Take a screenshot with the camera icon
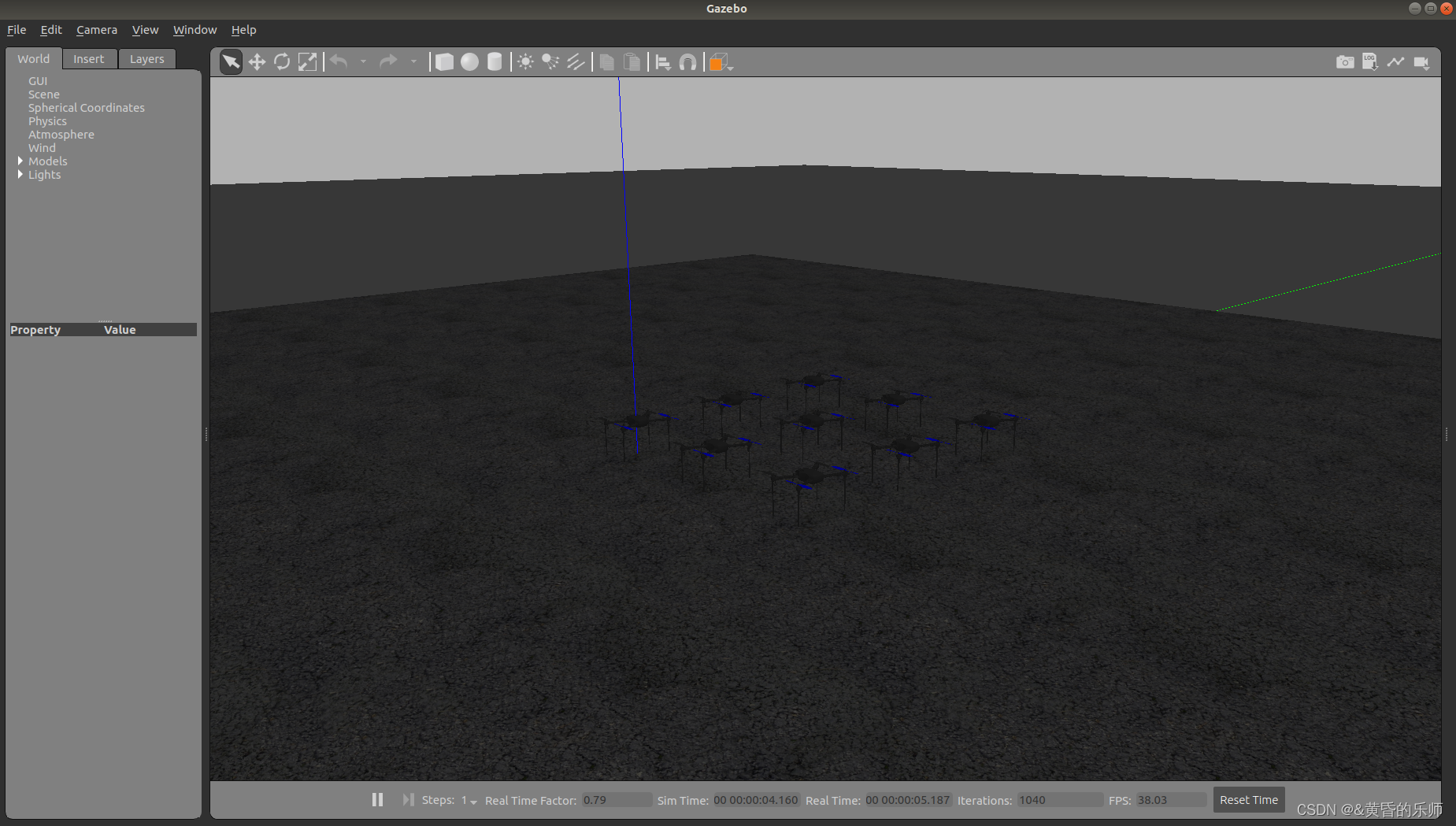Image resolution: width=1456 pixels, height=826 pixels. tap(1345, 62)
